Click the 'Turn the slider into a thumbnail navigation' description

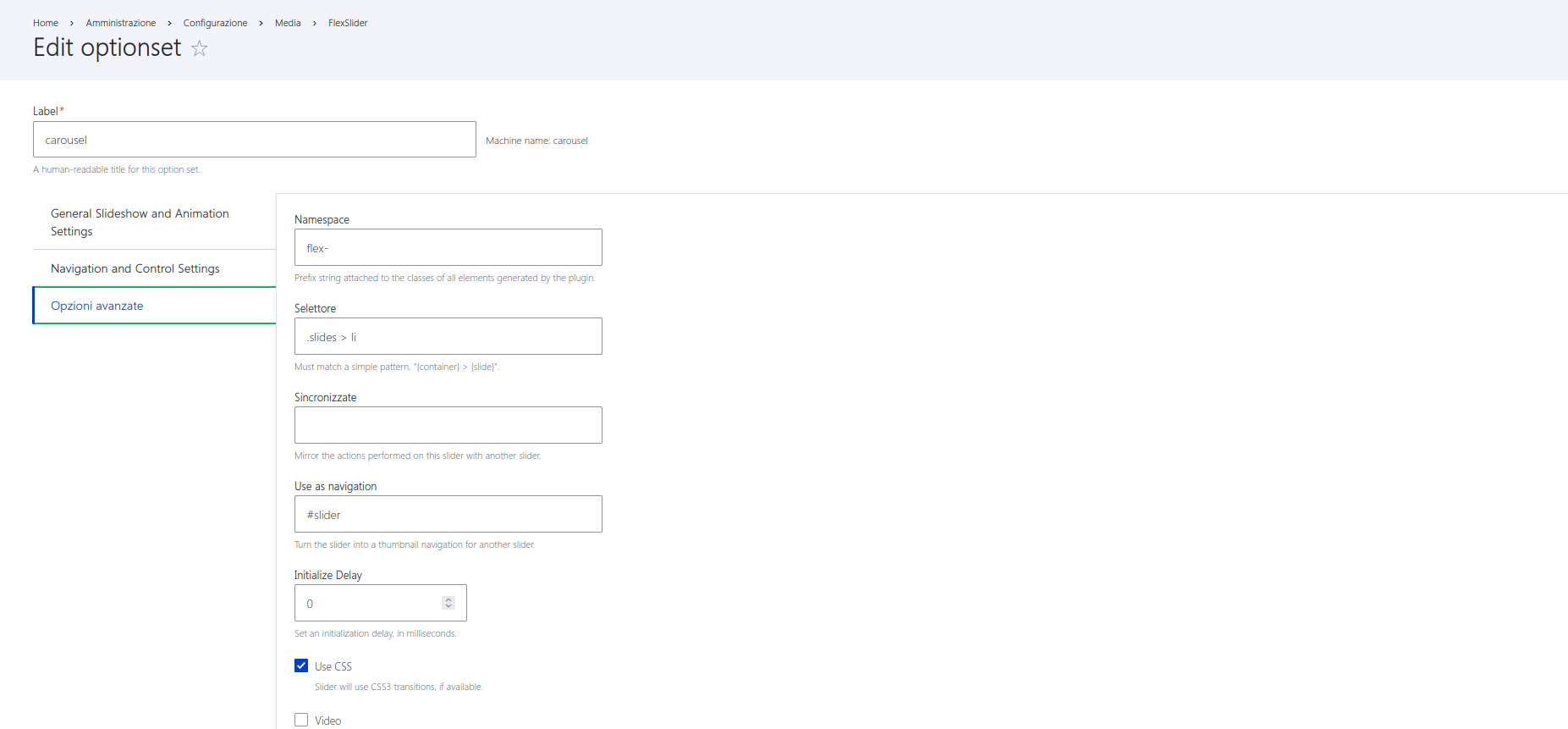[415, 544]
